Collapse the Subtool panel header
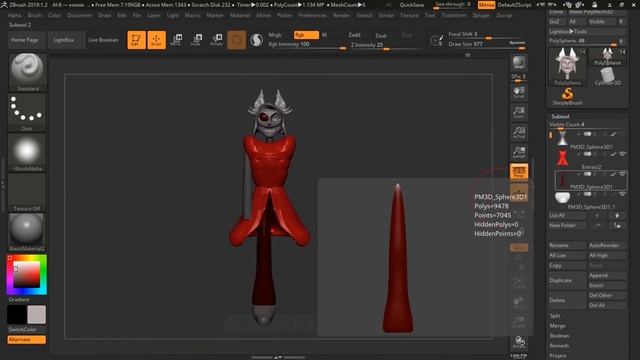This screenshot has height=360, width=640. click(x=560, y=116)
